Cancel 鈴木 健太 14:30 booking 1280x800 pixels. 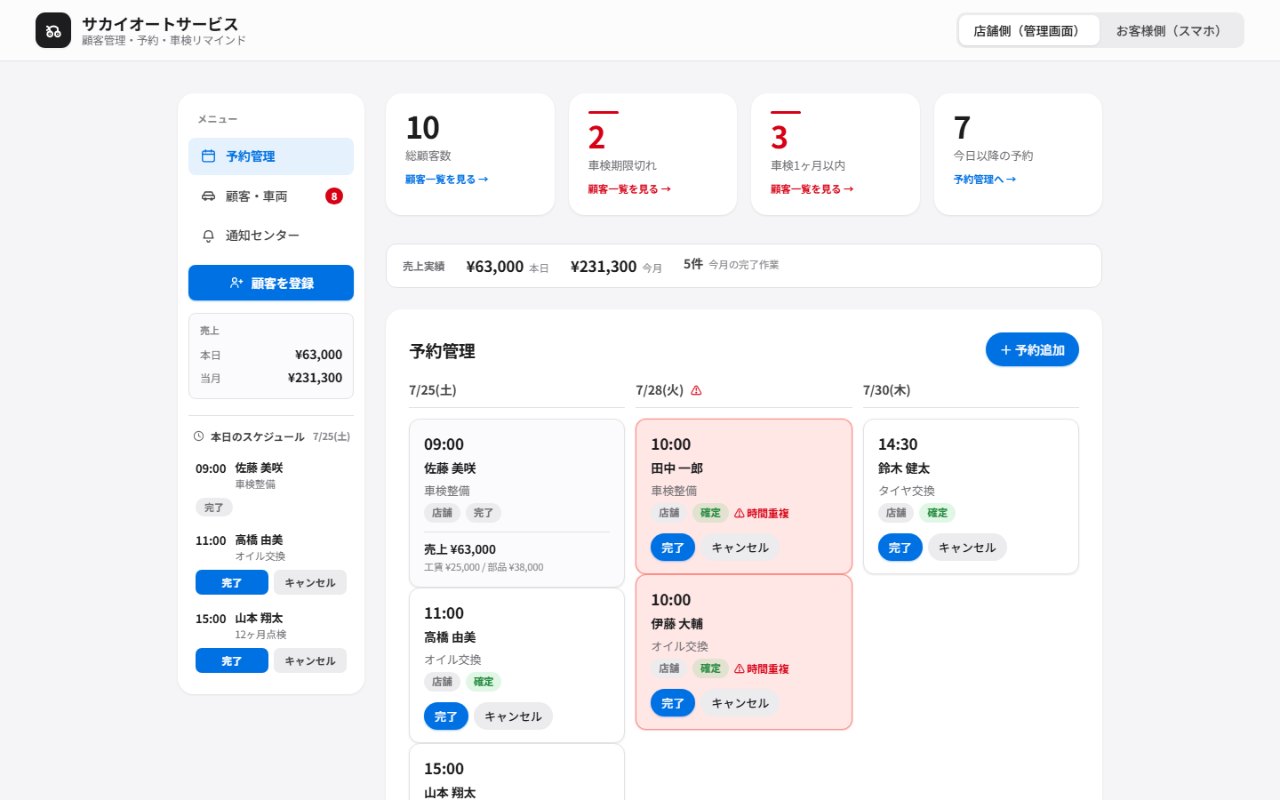967,547
